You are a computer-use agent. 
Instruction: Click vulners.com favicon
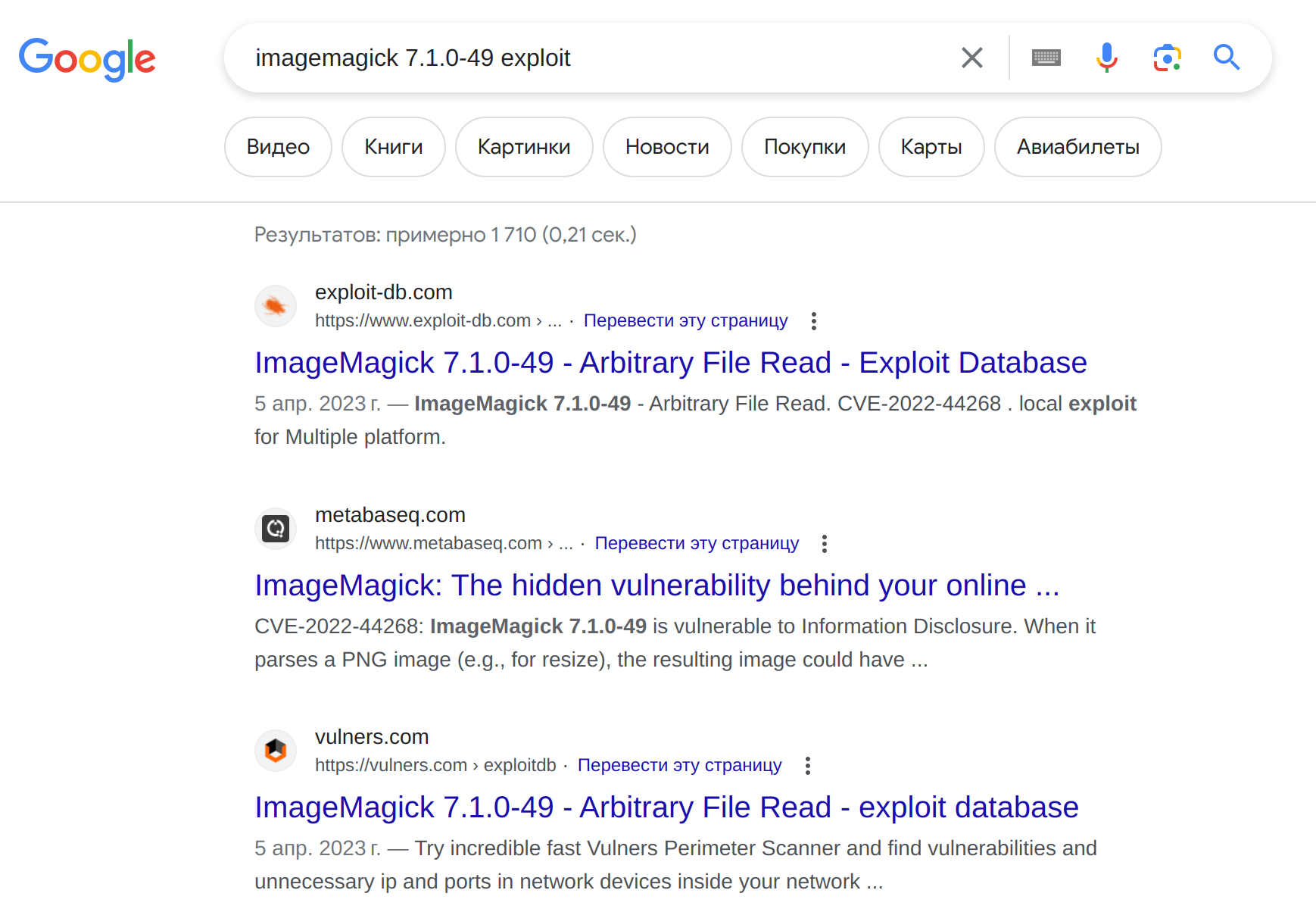point(276,751)
